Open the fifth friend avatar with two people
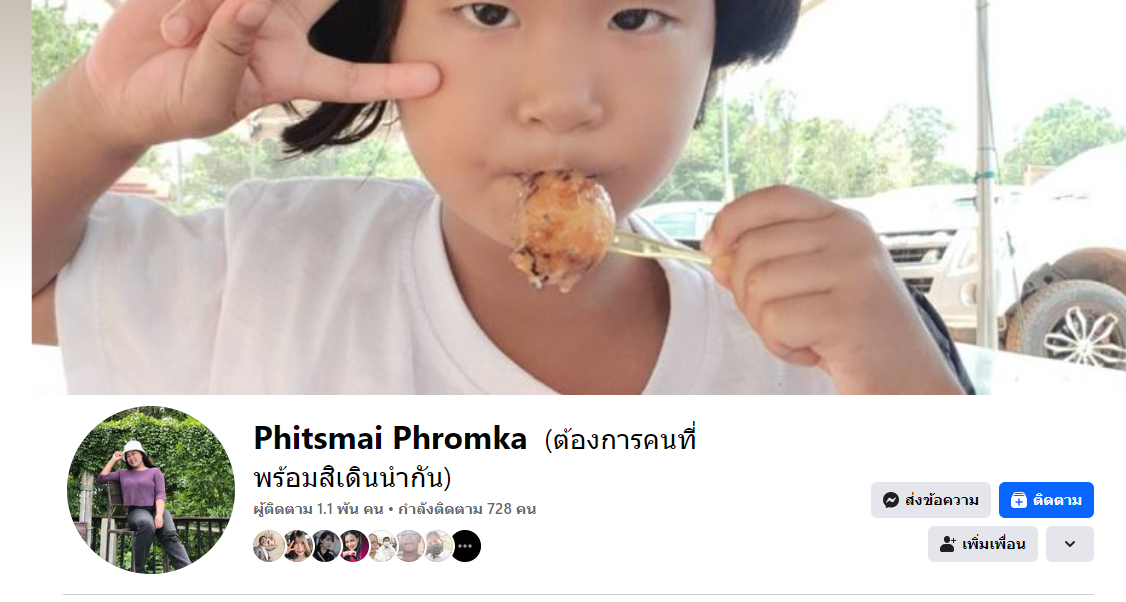 point(381,546)
